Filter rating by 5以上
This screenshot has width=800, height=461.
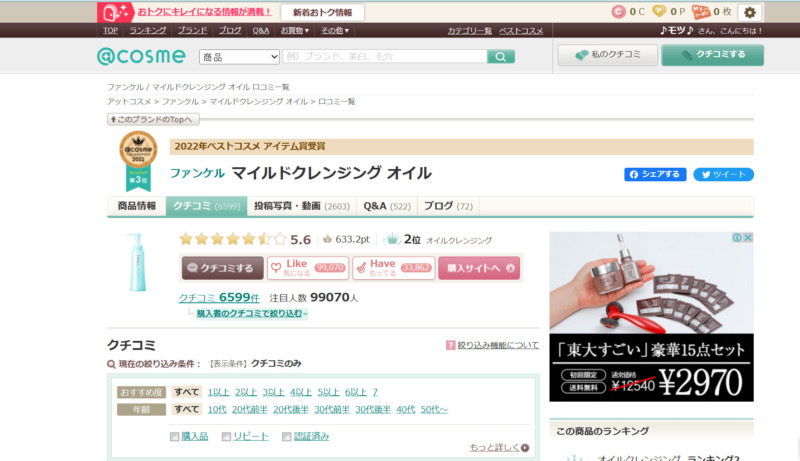click(328, 392)
